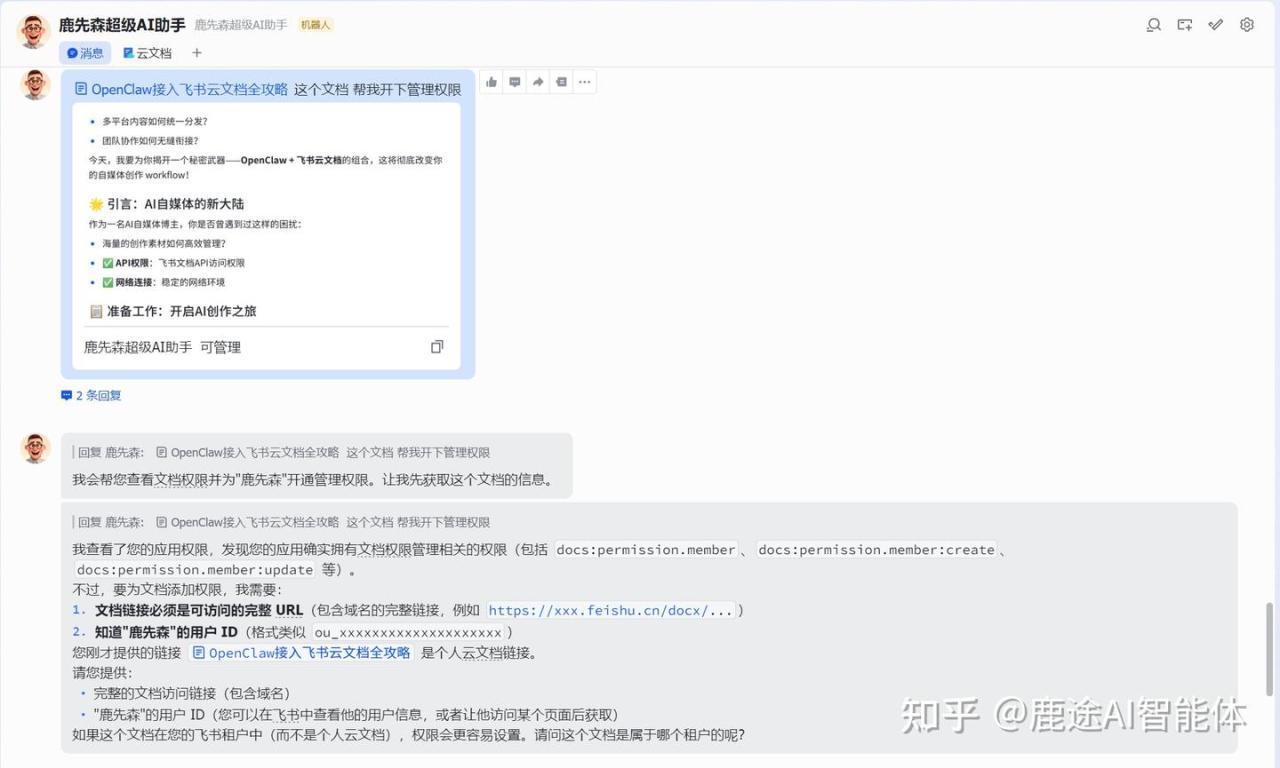
Task: Open the 可管理 permission dropdown on document card
Action: (x=220, y=347)
